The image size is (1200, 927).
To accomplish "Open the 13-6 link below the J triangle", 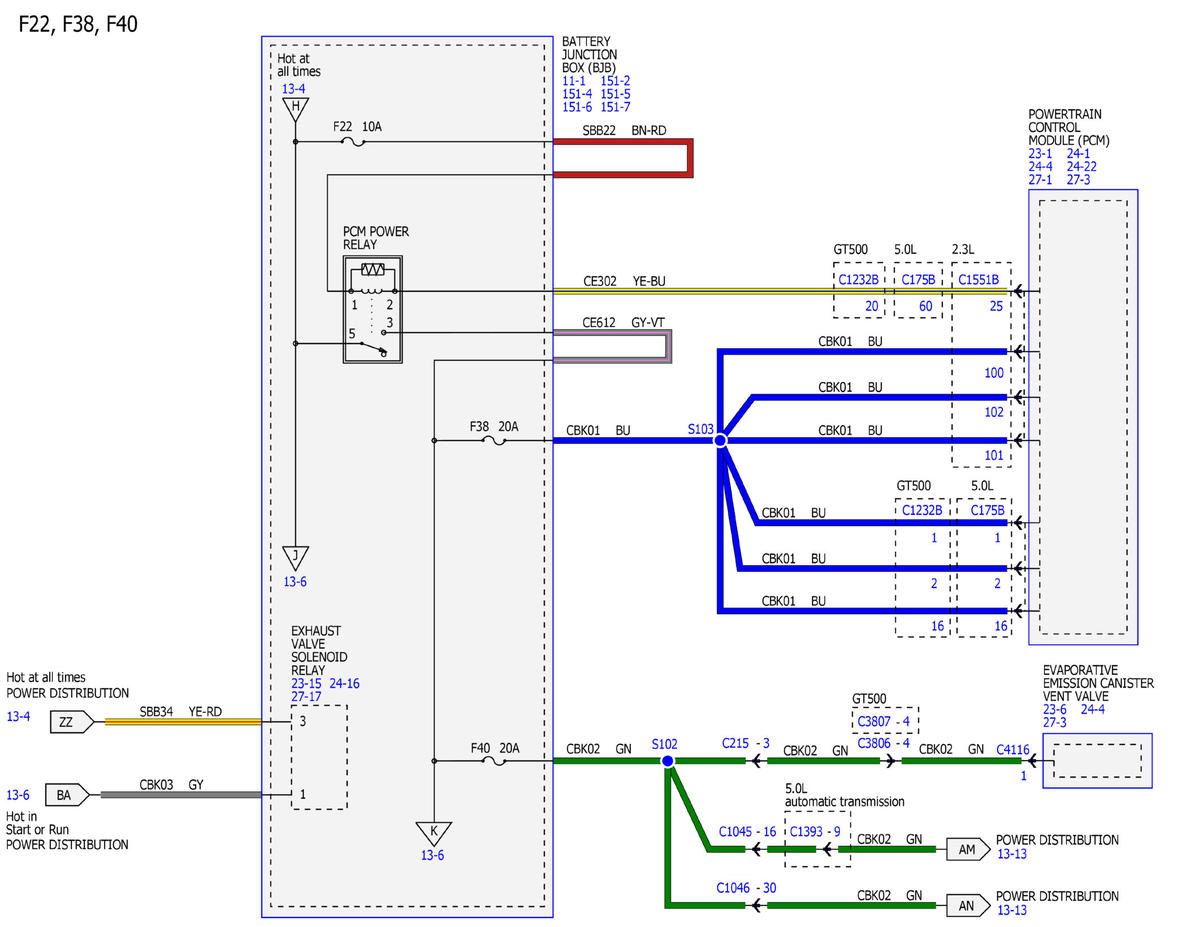I will [x=296, y=580].
